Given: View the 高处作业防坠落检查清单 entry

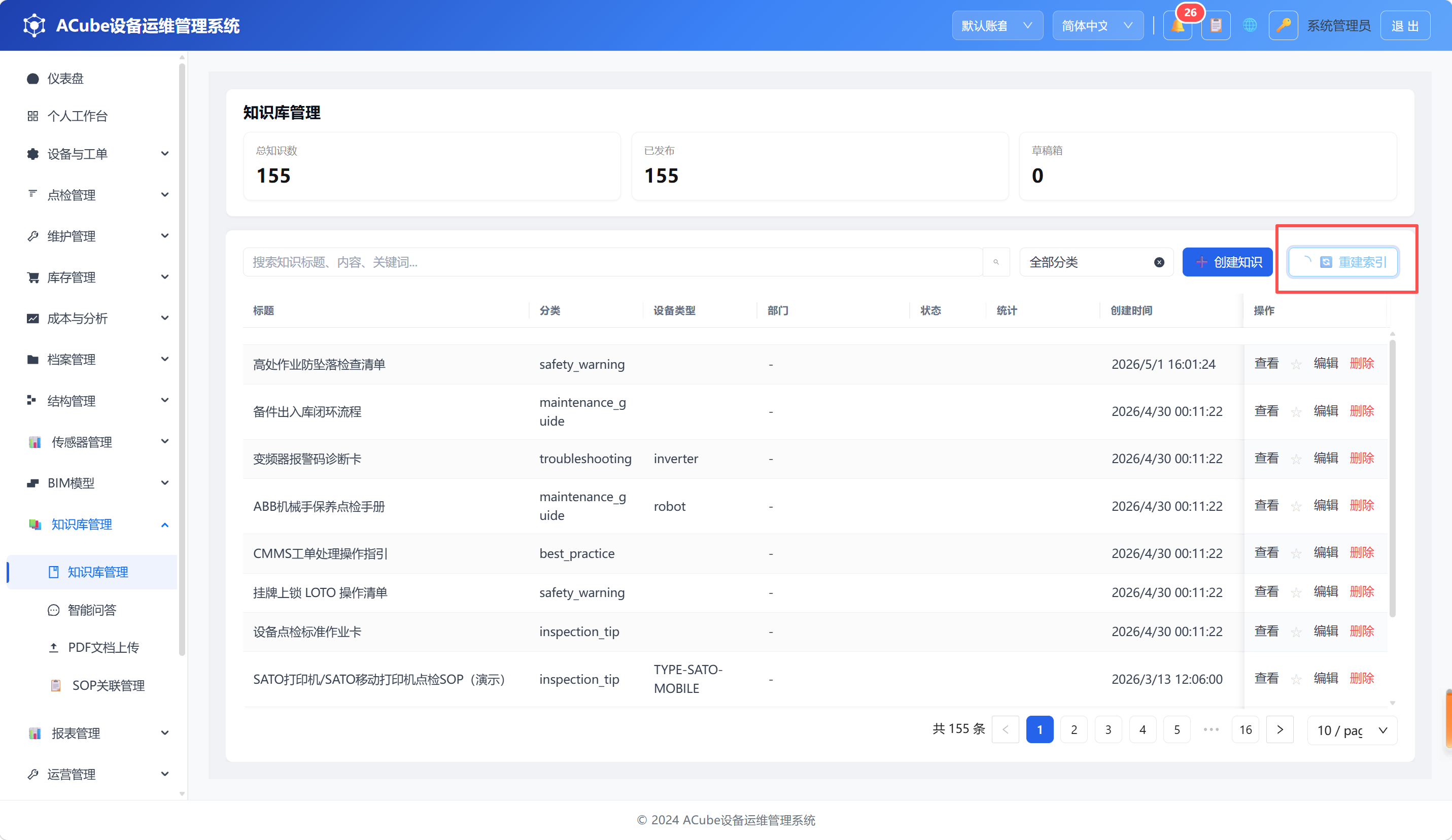Looking at the screenshot, I should [x=1266, y=364].
